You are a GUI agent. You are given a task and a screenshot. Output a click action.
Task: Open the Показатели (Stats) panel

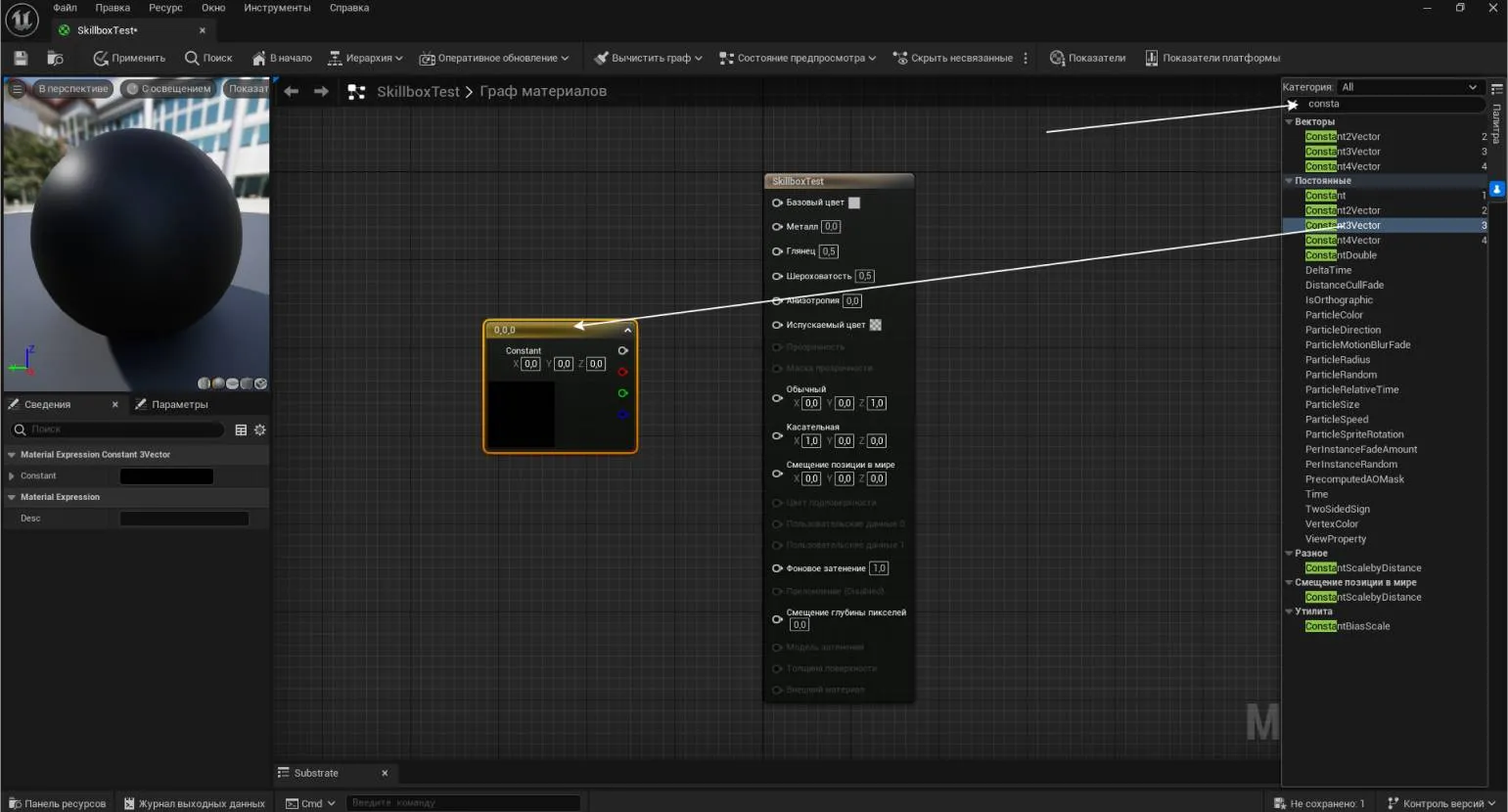coord(1087,59)
